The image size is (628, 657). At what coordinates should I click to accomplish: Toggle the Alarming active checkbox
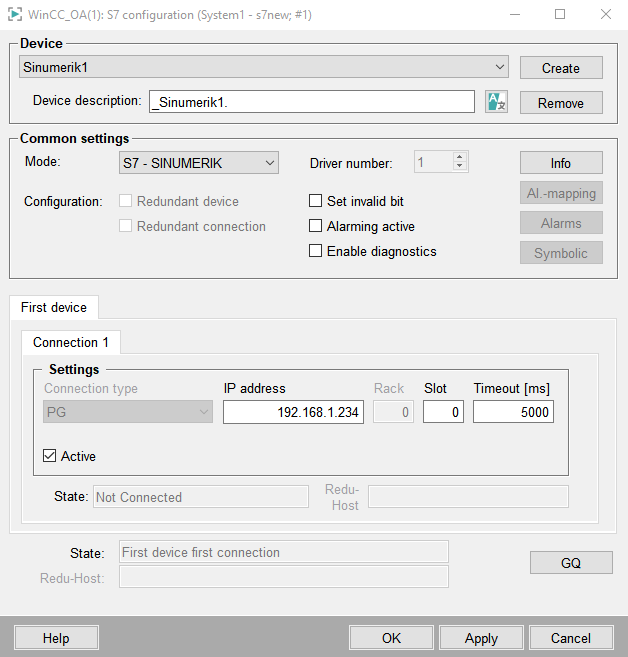click(316, 226)
